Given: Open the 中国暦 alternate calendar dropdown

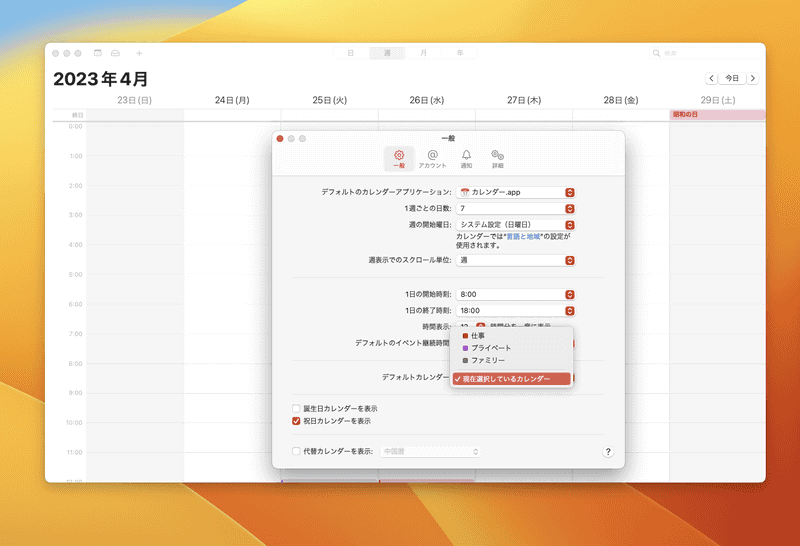Looking at the screenshot, I should pos(430,452).
